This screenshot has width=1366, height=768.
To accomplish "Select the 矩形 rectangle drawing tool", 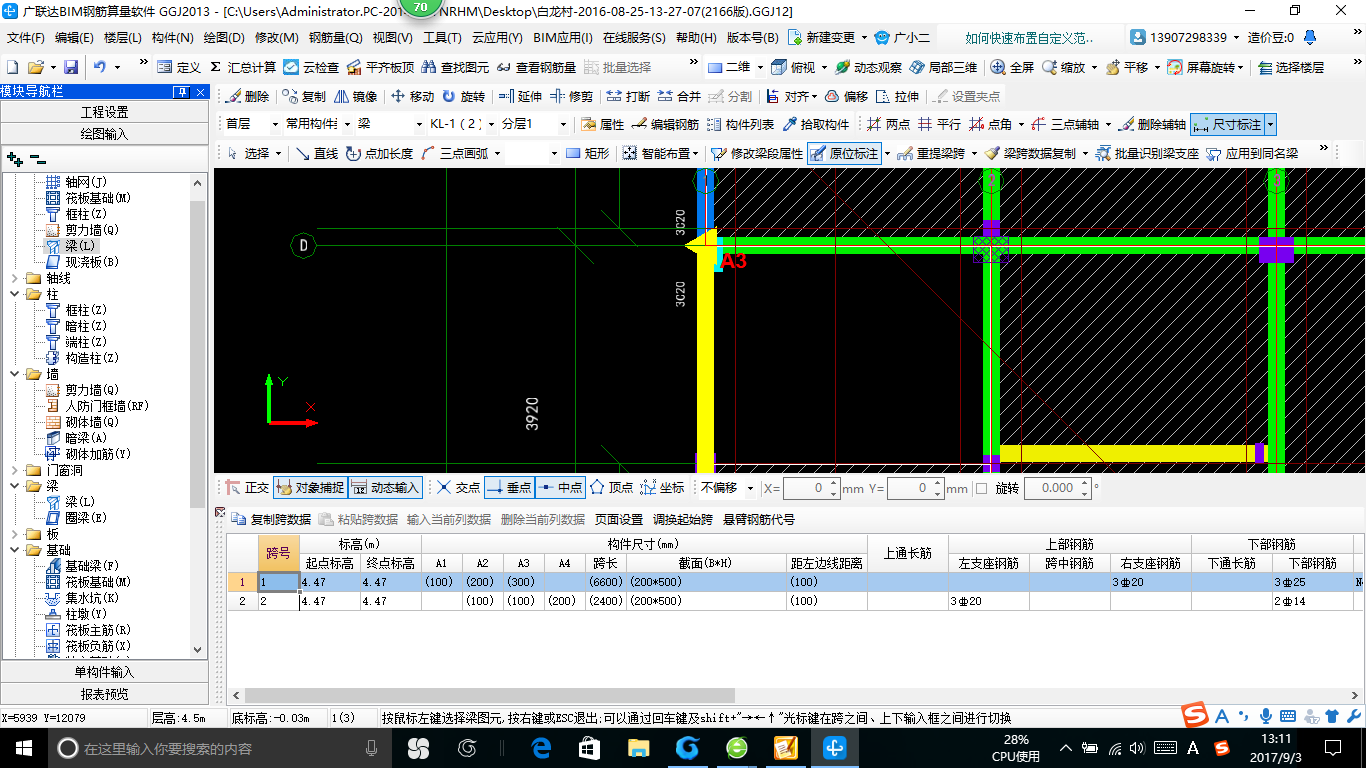I will [x=587, y=153].
